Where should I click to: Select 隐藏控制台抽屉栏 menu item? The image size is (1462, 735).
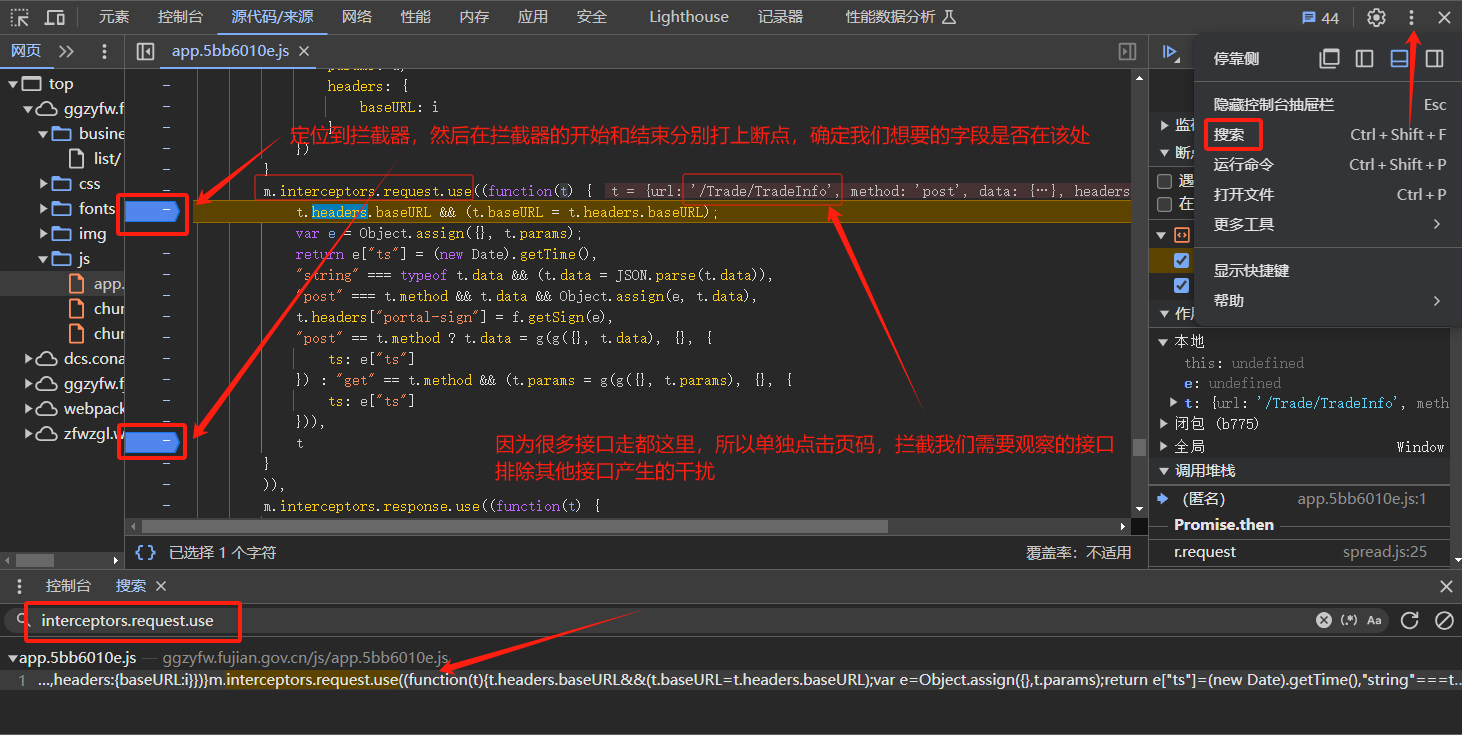click(1330, 104)
